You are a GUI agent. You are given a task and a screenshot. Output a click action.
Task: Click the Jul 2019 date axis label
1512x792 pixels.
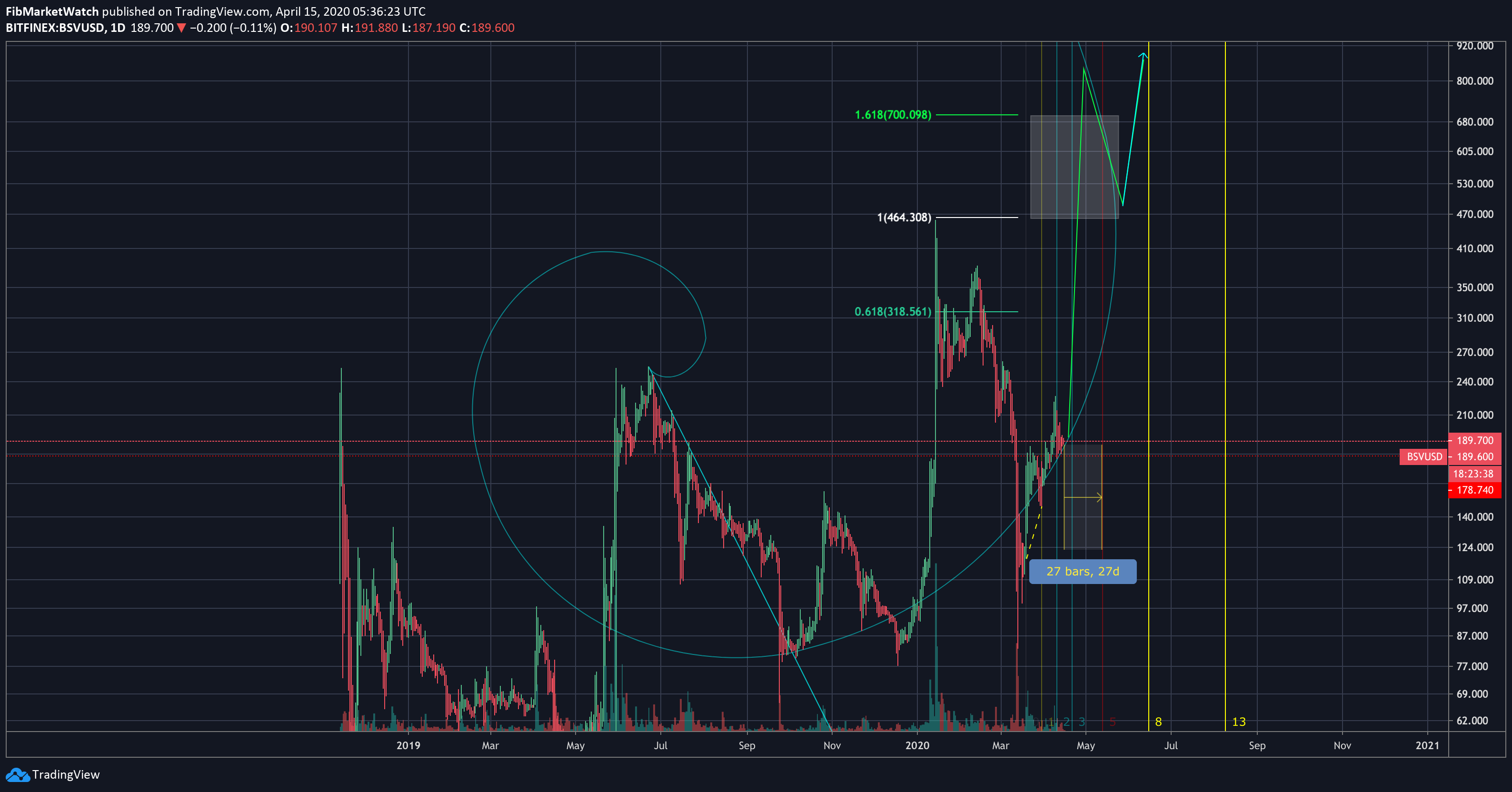point(660,746)
